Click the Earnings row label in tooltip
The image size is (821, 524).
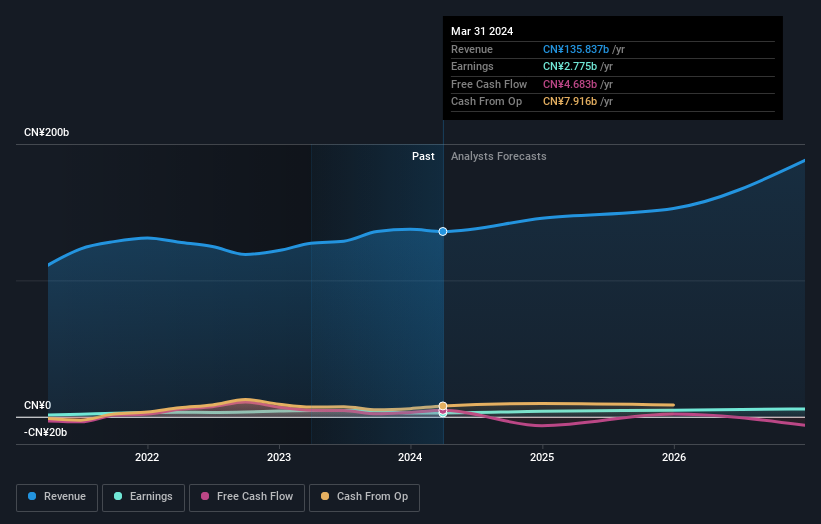point(472,66)
